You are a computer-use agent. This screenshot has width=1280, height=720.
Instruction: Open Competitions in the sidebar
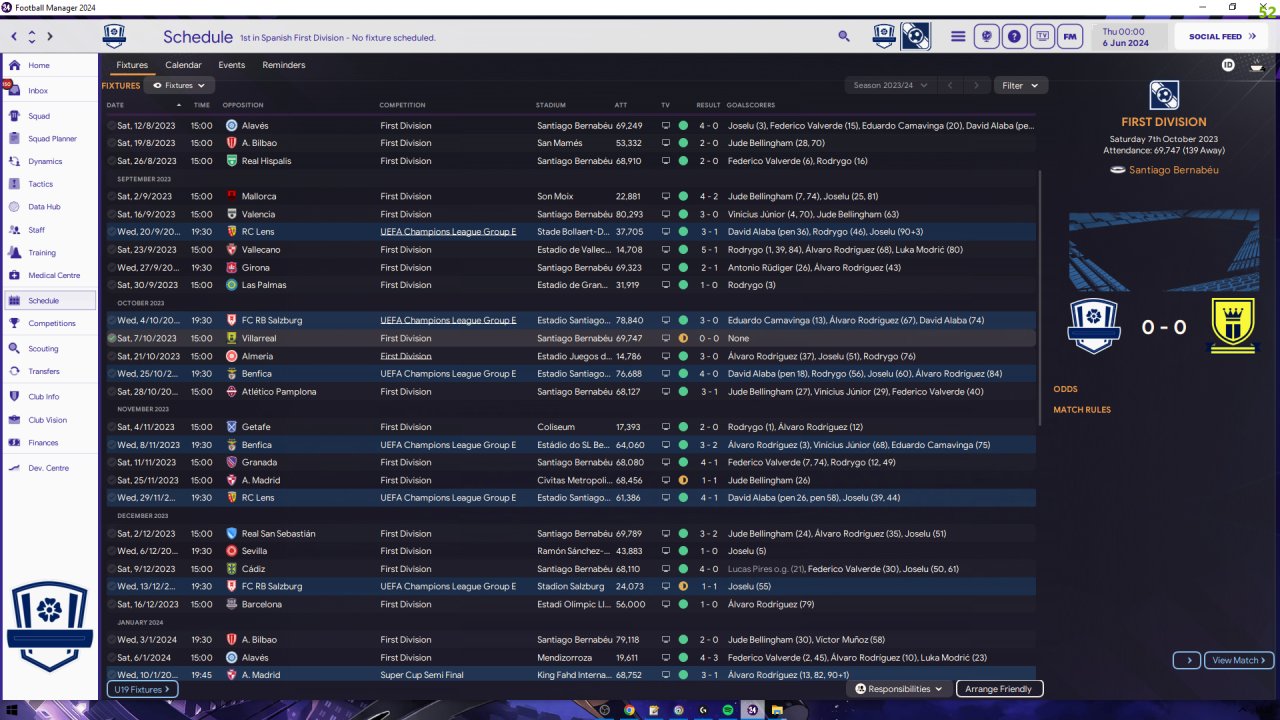(x=50, y=323)
